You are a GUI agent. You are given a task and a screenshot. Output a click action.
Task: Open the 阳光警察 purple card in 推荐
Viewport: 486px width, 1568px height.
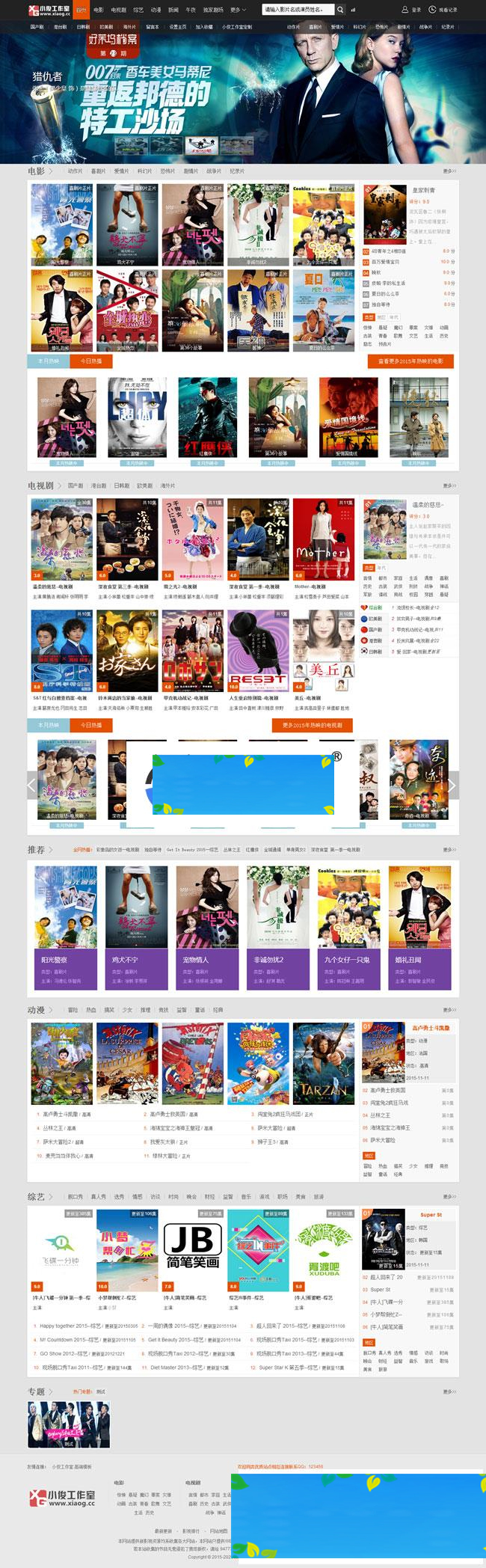tap(66, 968)
